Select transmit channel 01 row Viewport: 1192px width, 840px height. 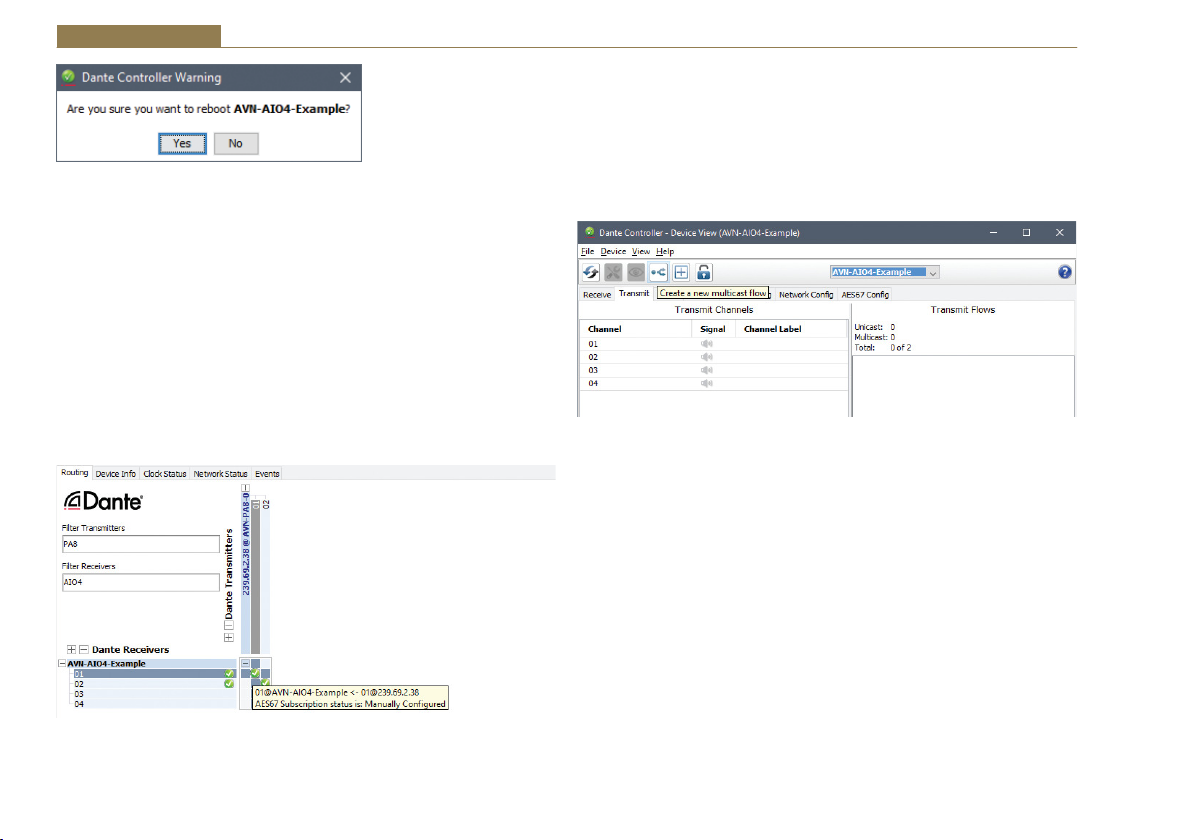click(x=714, y=344)
